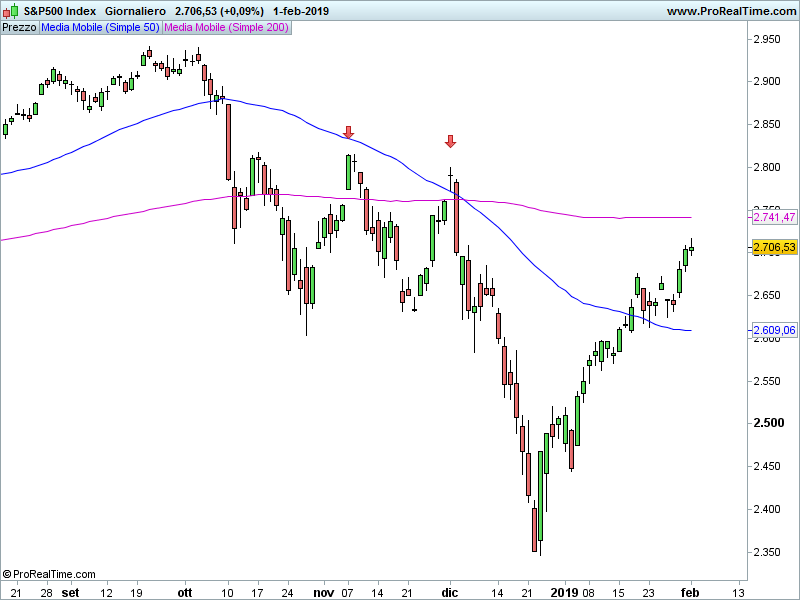Click the 2.950 price axis label
This screenshot has width=800, height=600.
coord(767,39)
